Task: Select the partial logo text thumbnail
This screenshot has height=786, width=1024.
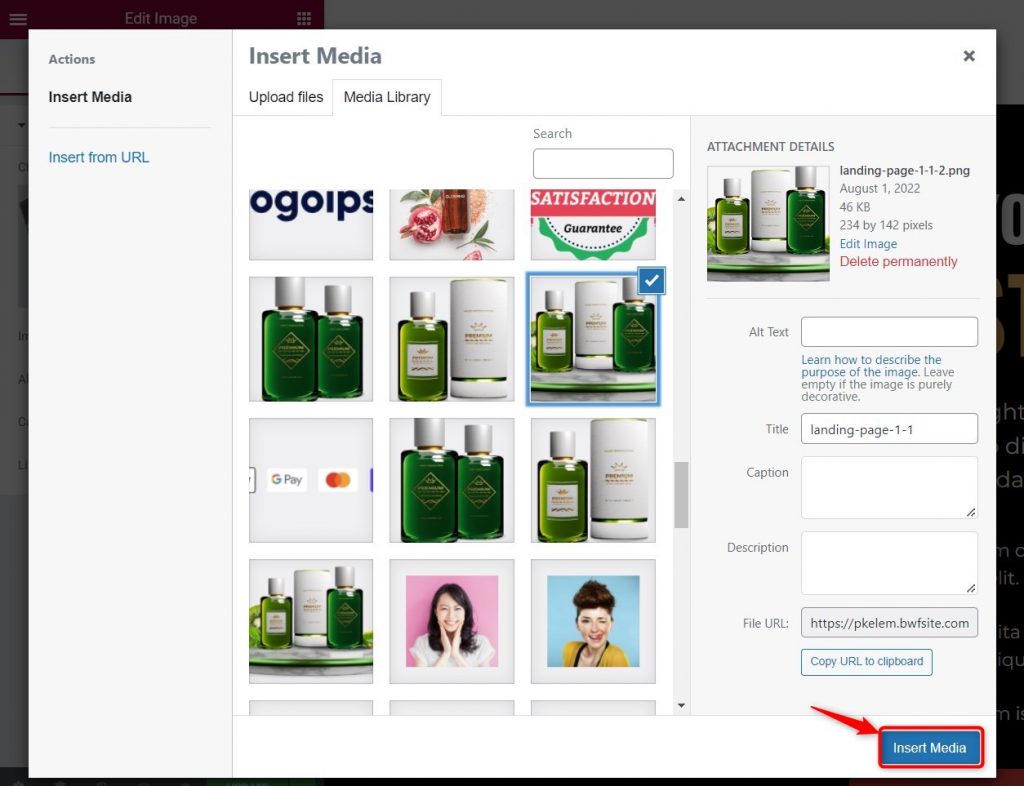Action: (311, 225)
